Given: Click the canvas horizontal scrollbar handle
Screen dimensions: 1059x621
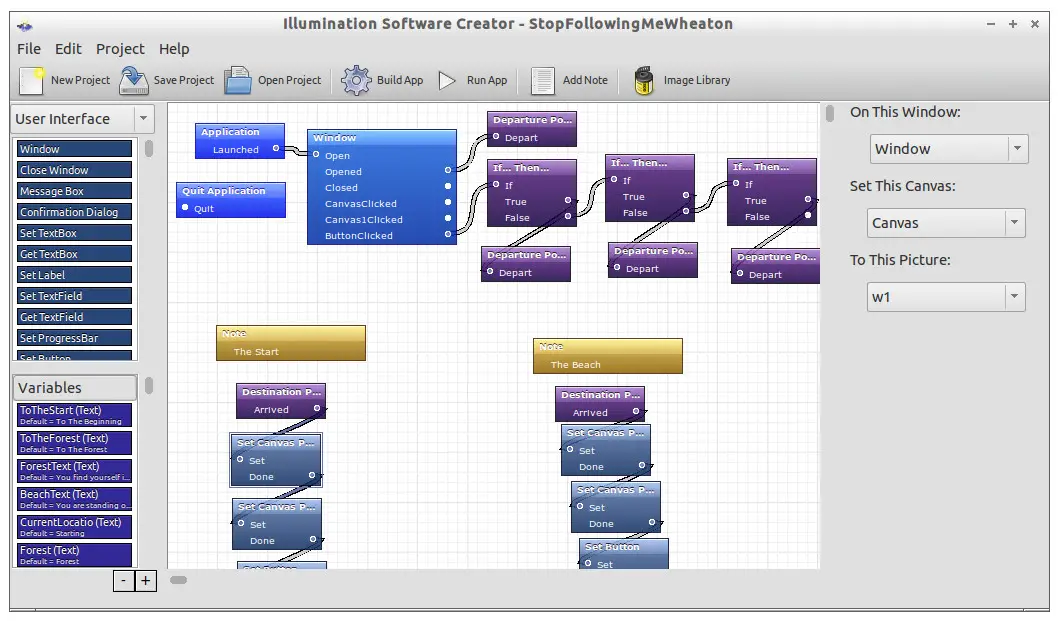Looking at the screenshot, I should click(x=178, y=580).
